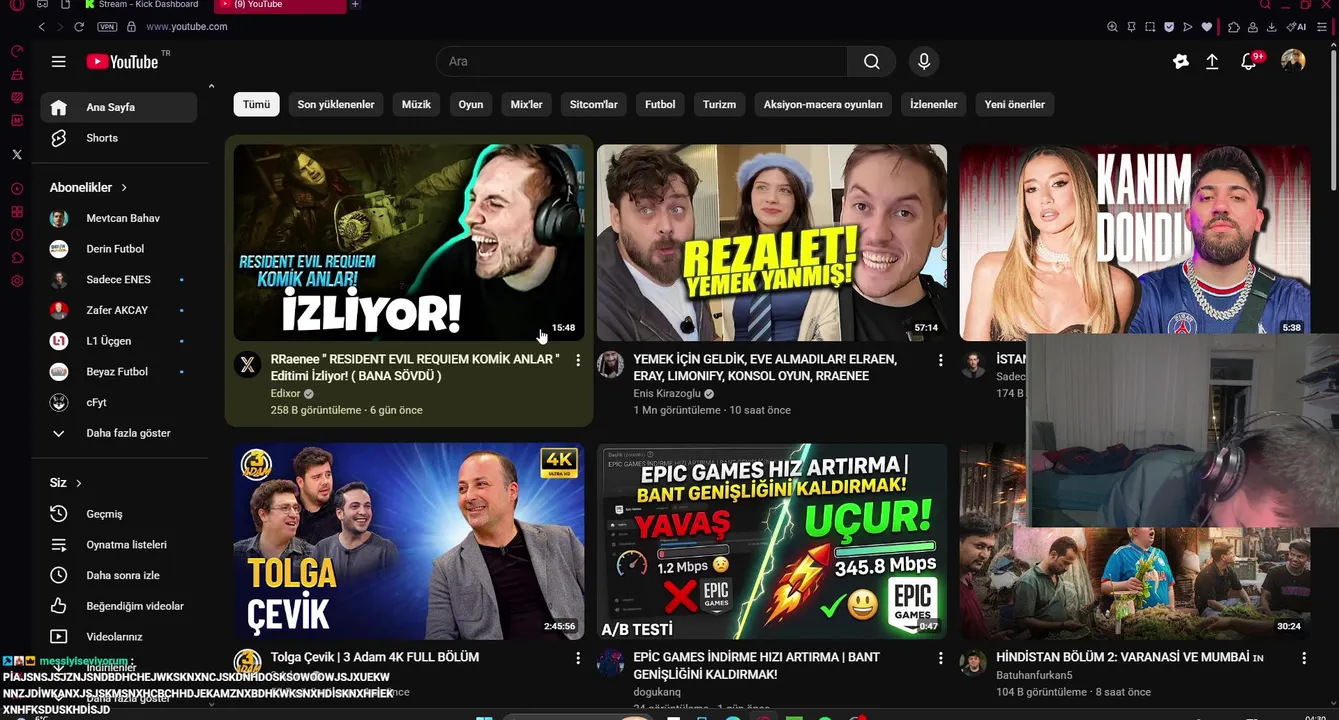This screenshot has height=720, width=1339.
Task: Open YouTube notifications bell
Action: [1248, 62]
